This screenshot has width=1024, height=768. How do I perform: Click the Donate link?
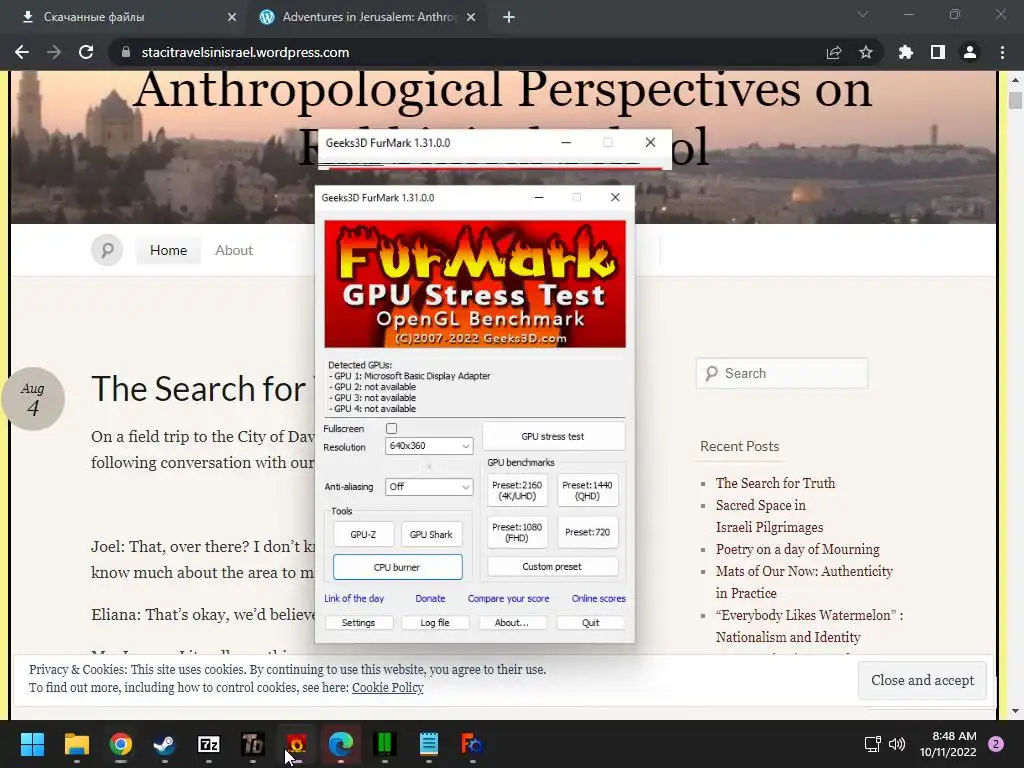click(430, 598)
